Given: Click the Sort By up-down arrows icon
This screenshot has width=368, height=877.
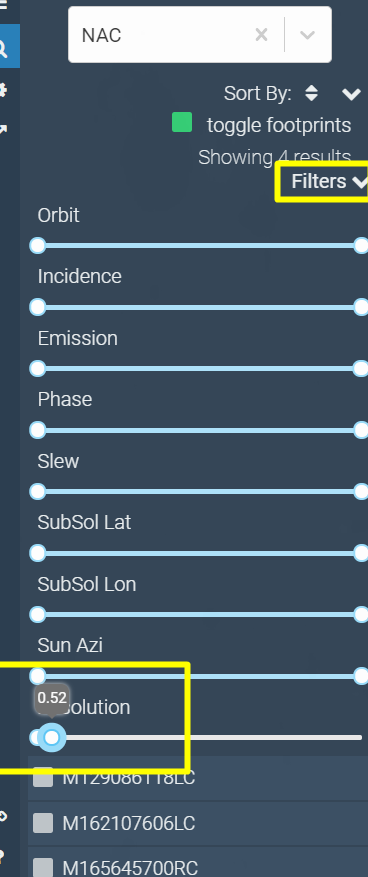Looking at the screenshot, I should pos(312,93).
